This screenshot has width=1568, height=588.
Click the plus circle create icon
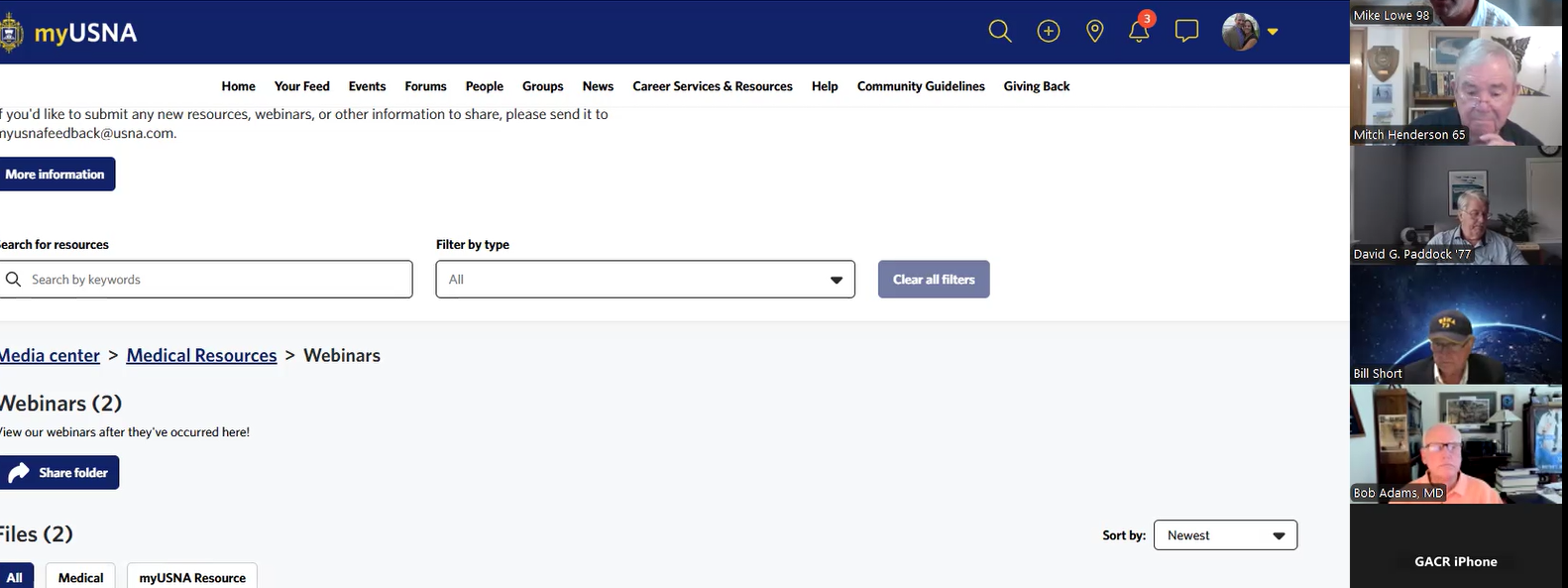coord(1048,32)
